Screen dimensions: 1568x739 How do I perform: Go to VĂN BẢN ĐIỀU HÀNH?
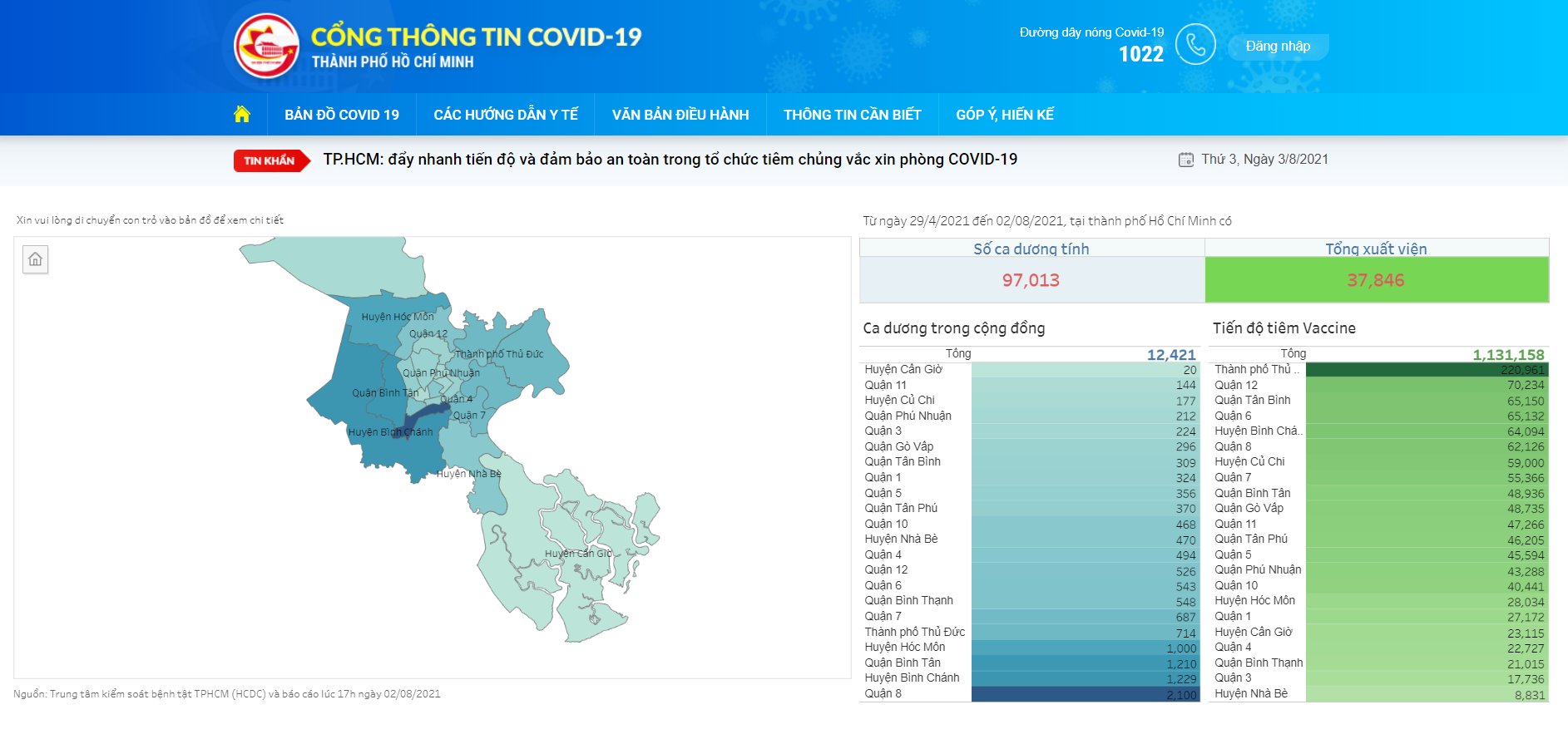(680, 115)
